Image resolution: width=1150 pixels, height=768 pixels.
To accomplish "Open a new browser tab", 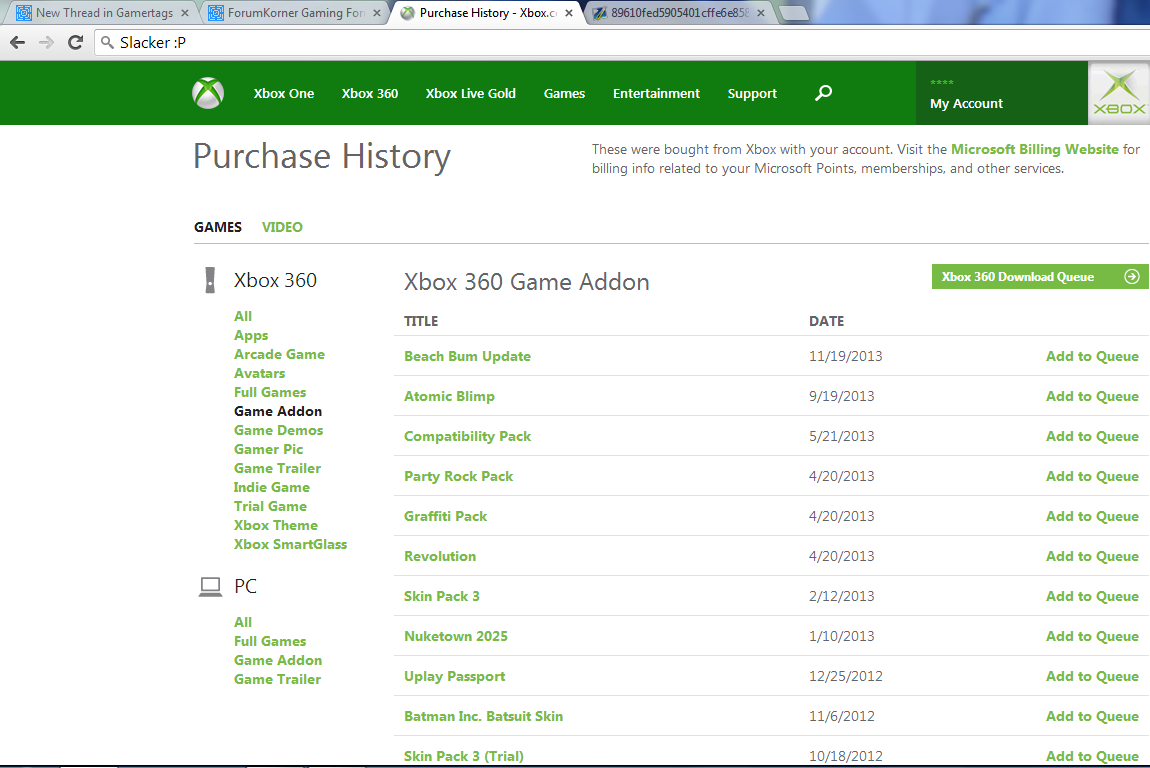I will [793, 13].
